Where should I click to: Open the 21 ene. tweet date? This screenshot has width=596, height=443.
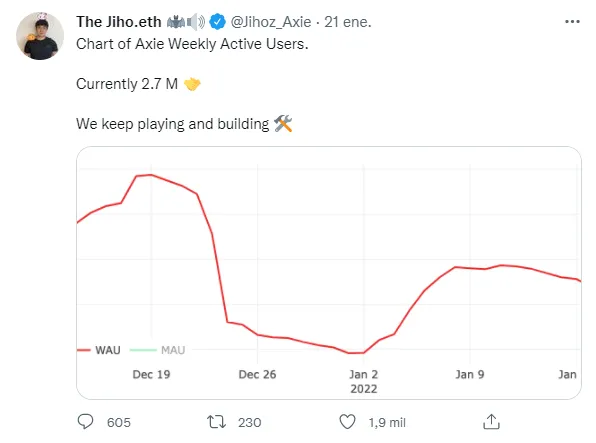(347, 22)
